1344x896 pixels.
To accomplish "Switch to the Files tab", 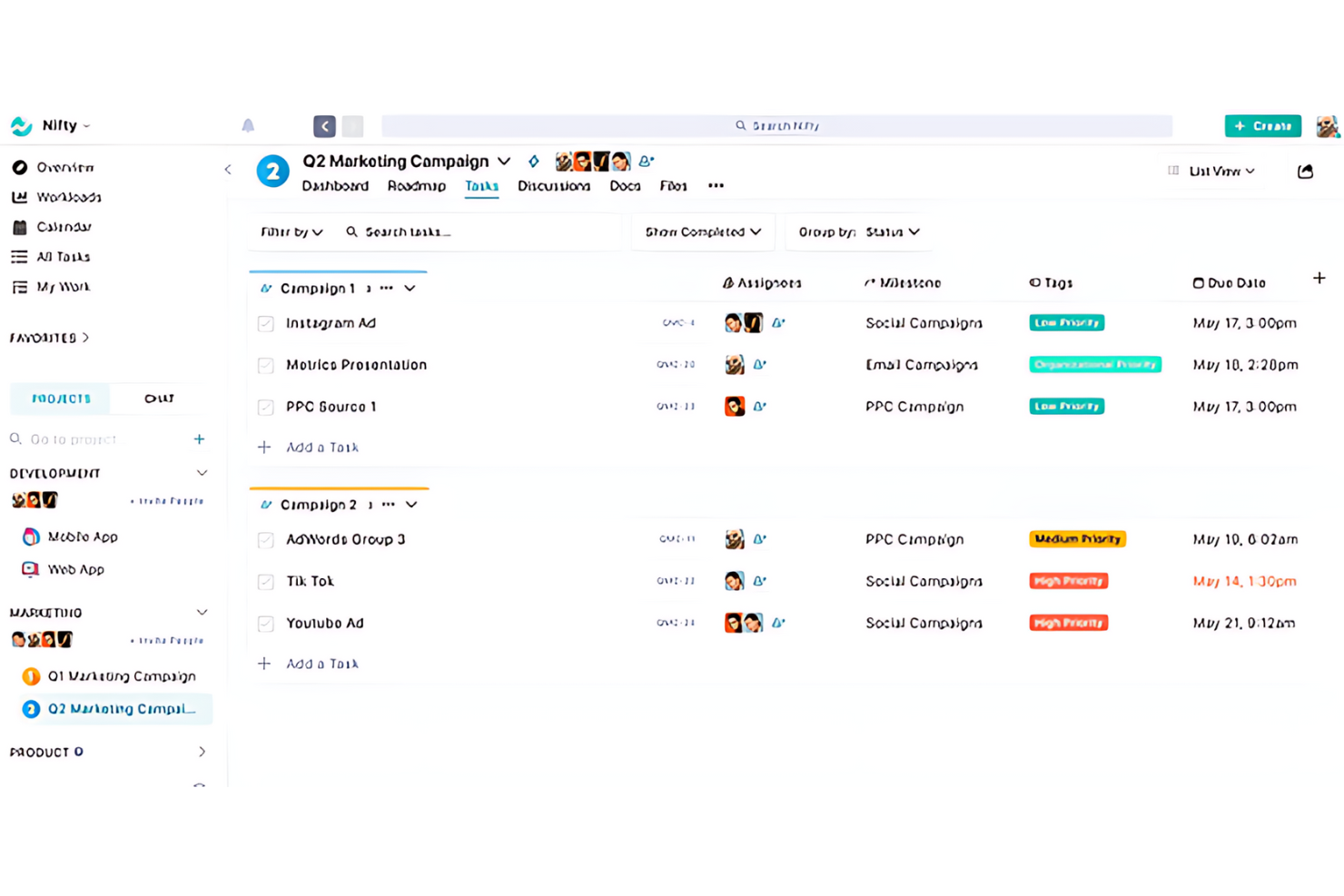I will pyautogui.click(x=673, y=186).
